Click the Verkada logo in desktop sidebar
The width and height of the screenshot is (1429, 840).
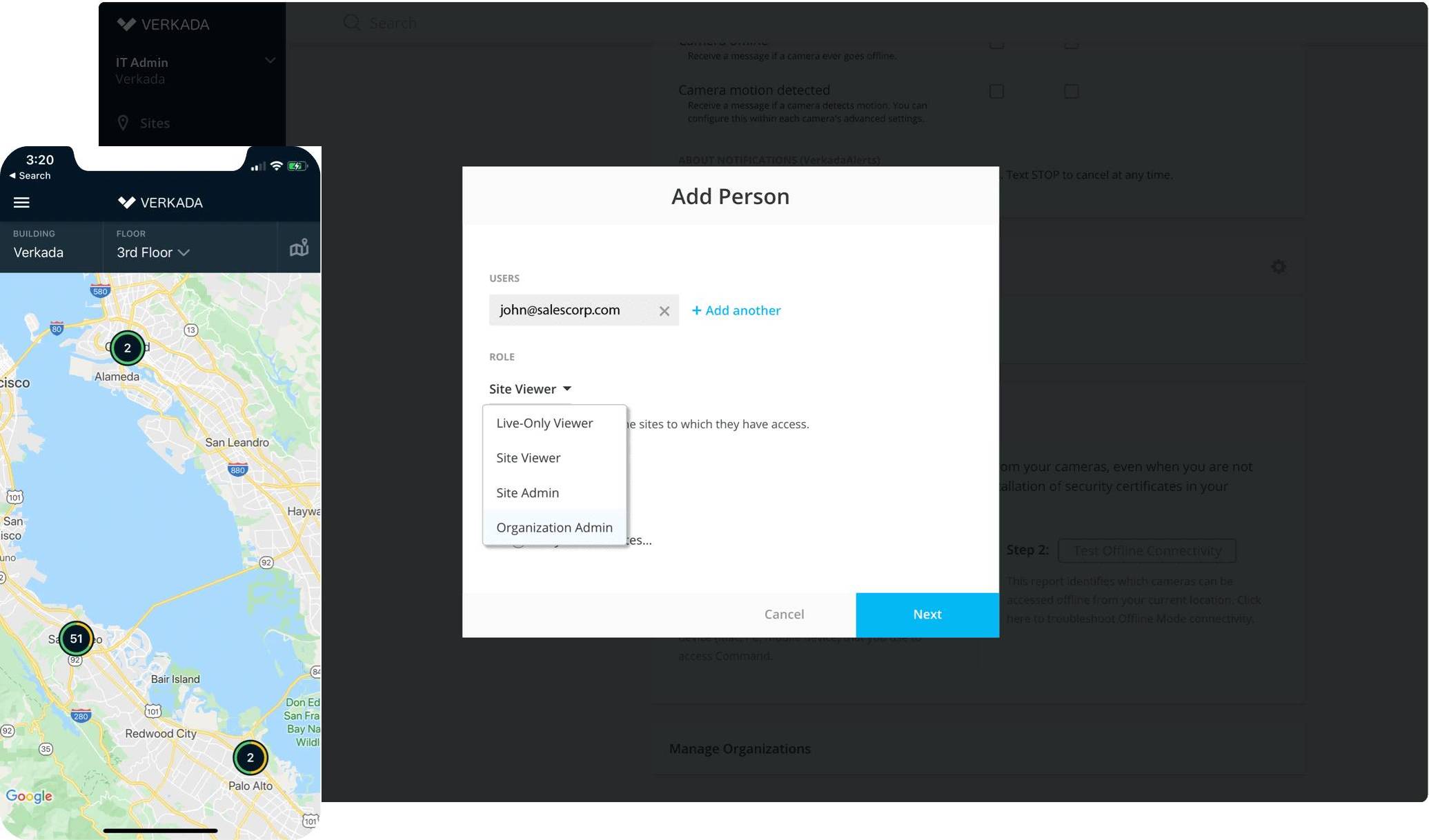coord(163,24)
